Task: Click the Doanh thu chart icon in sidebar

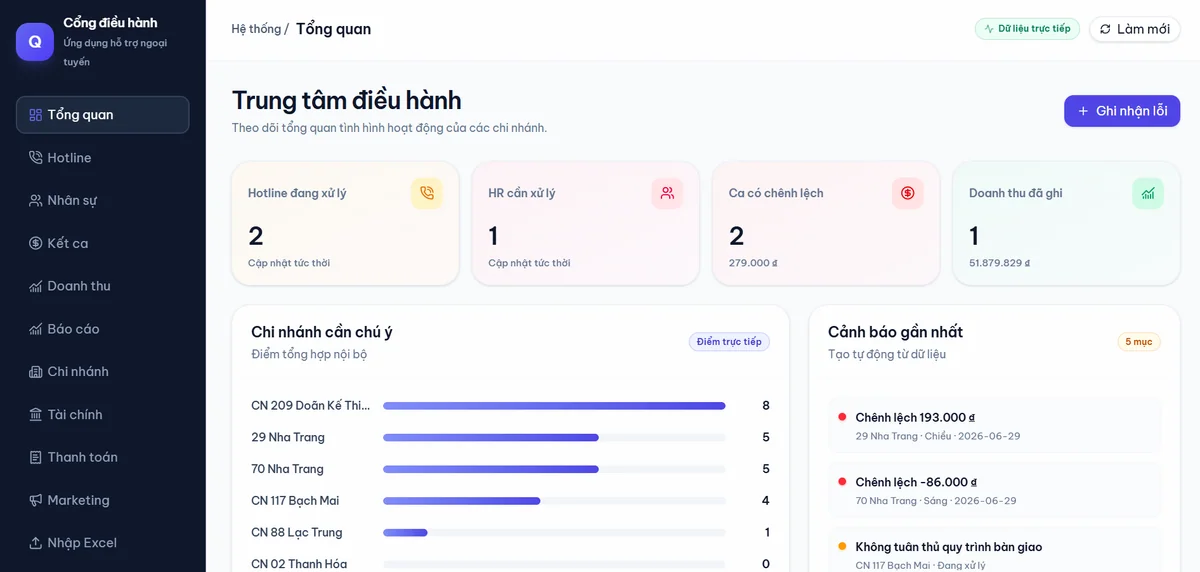Action: [36, 286]
